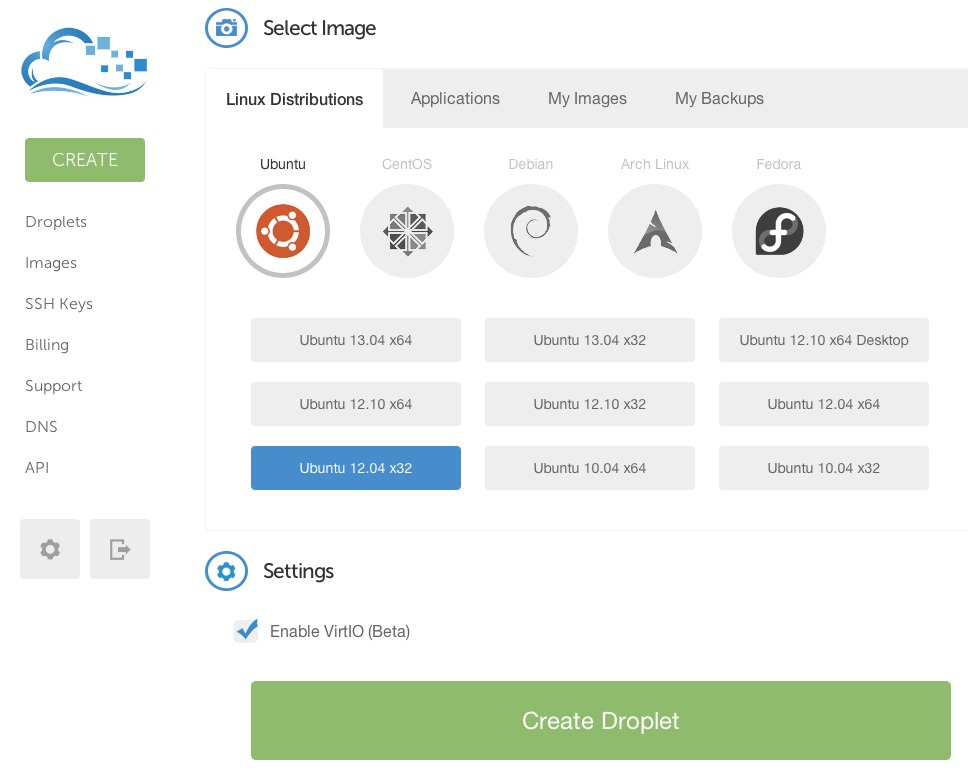Viewport: 968px width, 770px height.
Task: Go to Support in sidebar
Action: click(54, 386)
